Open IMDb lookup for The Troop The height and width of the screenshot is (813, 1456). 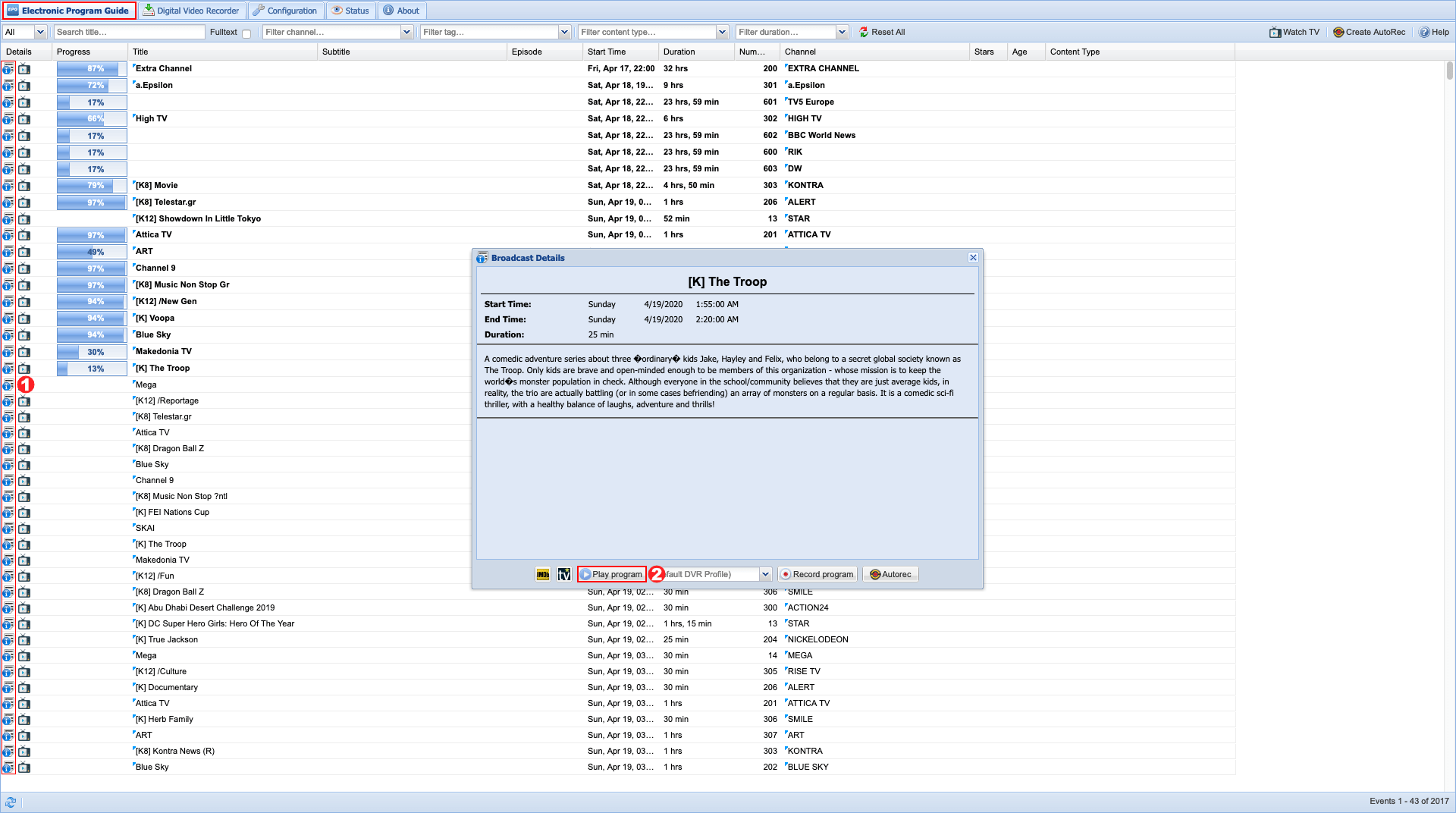pos(542,574)
